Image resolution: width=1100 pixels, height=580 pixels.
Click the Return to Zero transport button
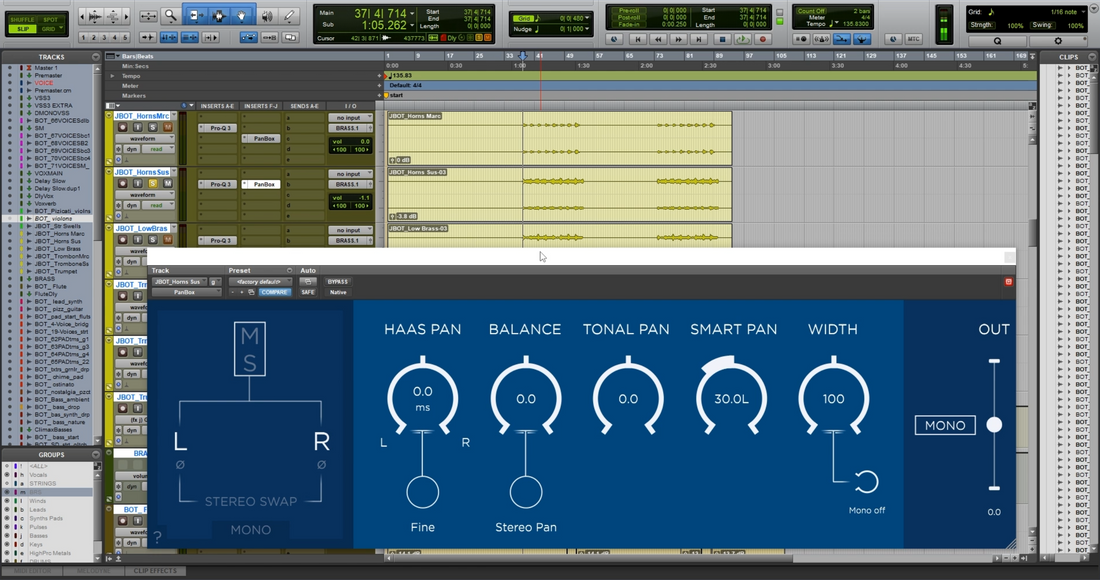[637, 39]
